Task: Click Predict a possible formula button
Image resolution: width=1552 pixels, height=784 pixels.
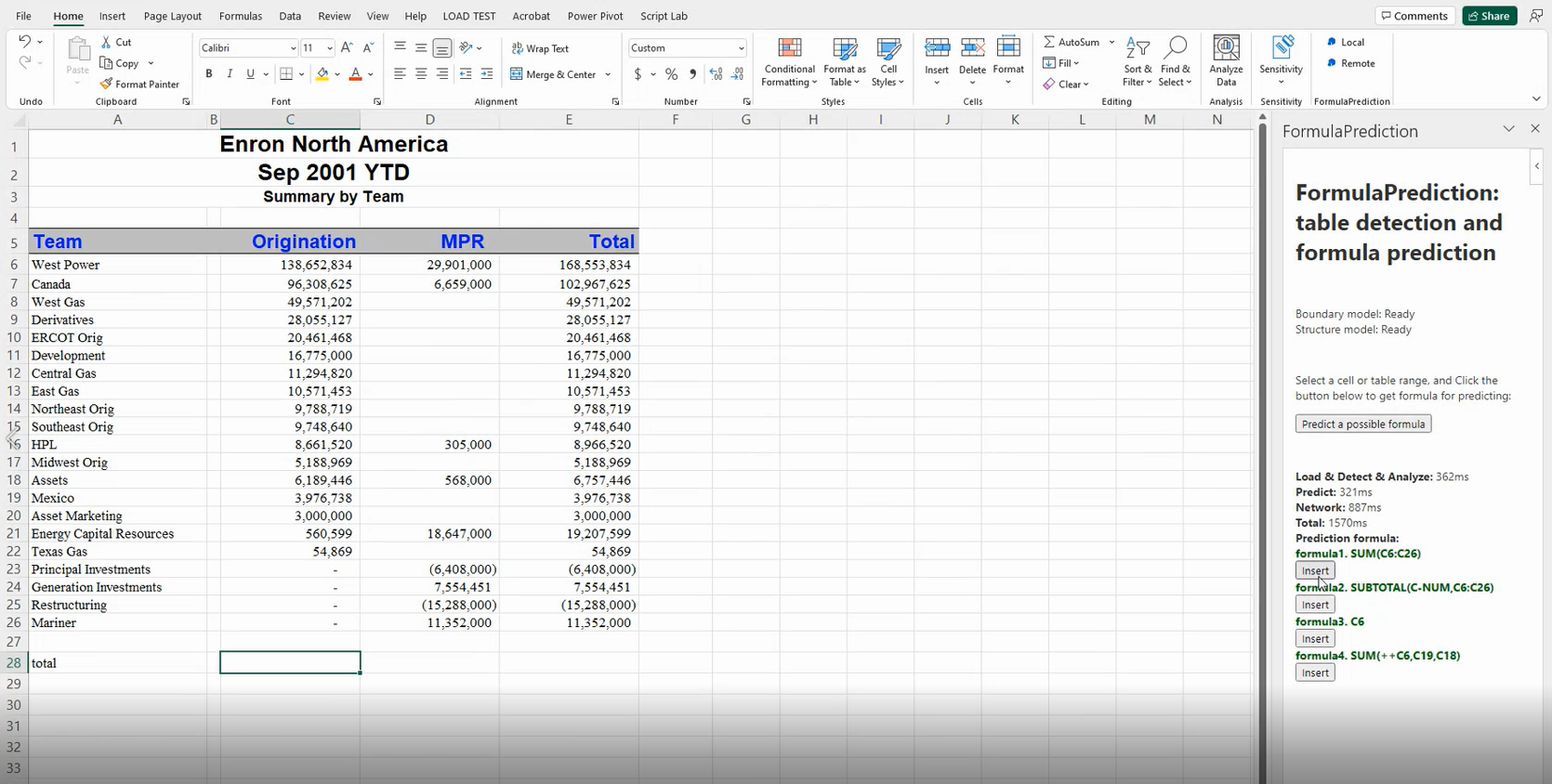Action: pos(1363,424)
